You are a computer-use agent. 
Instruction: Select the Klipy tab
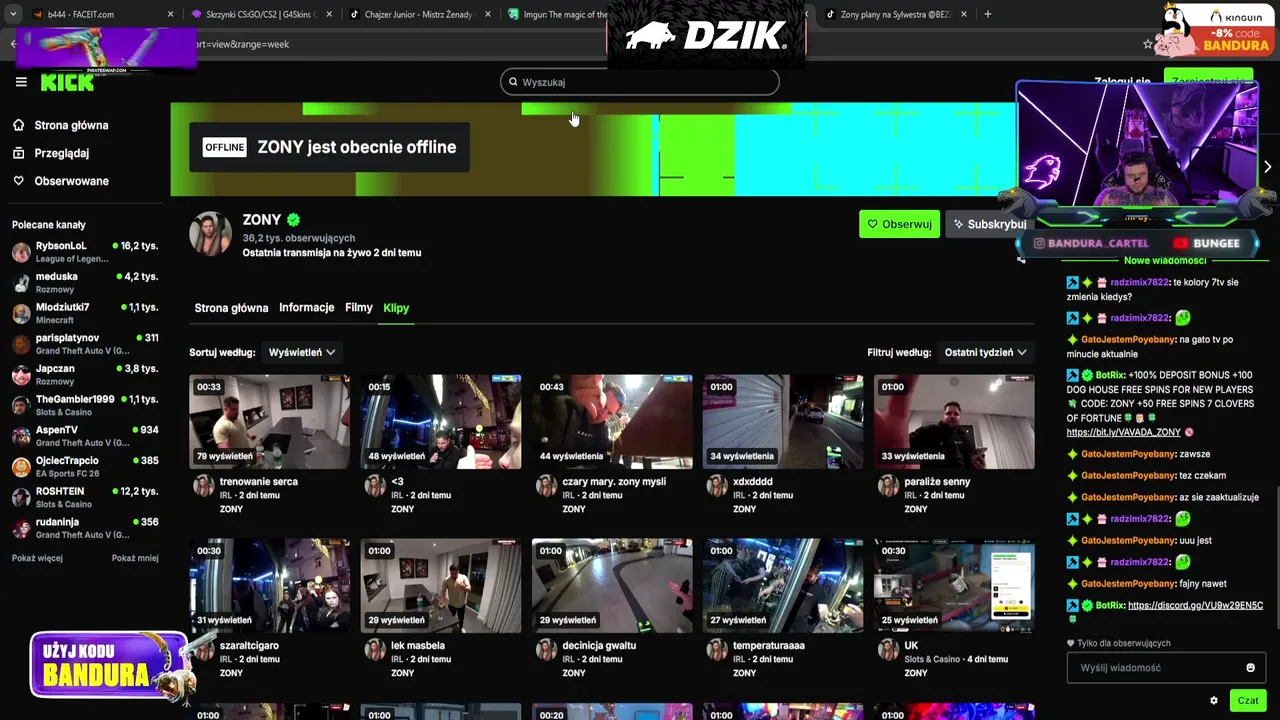(x=396, y=308)
